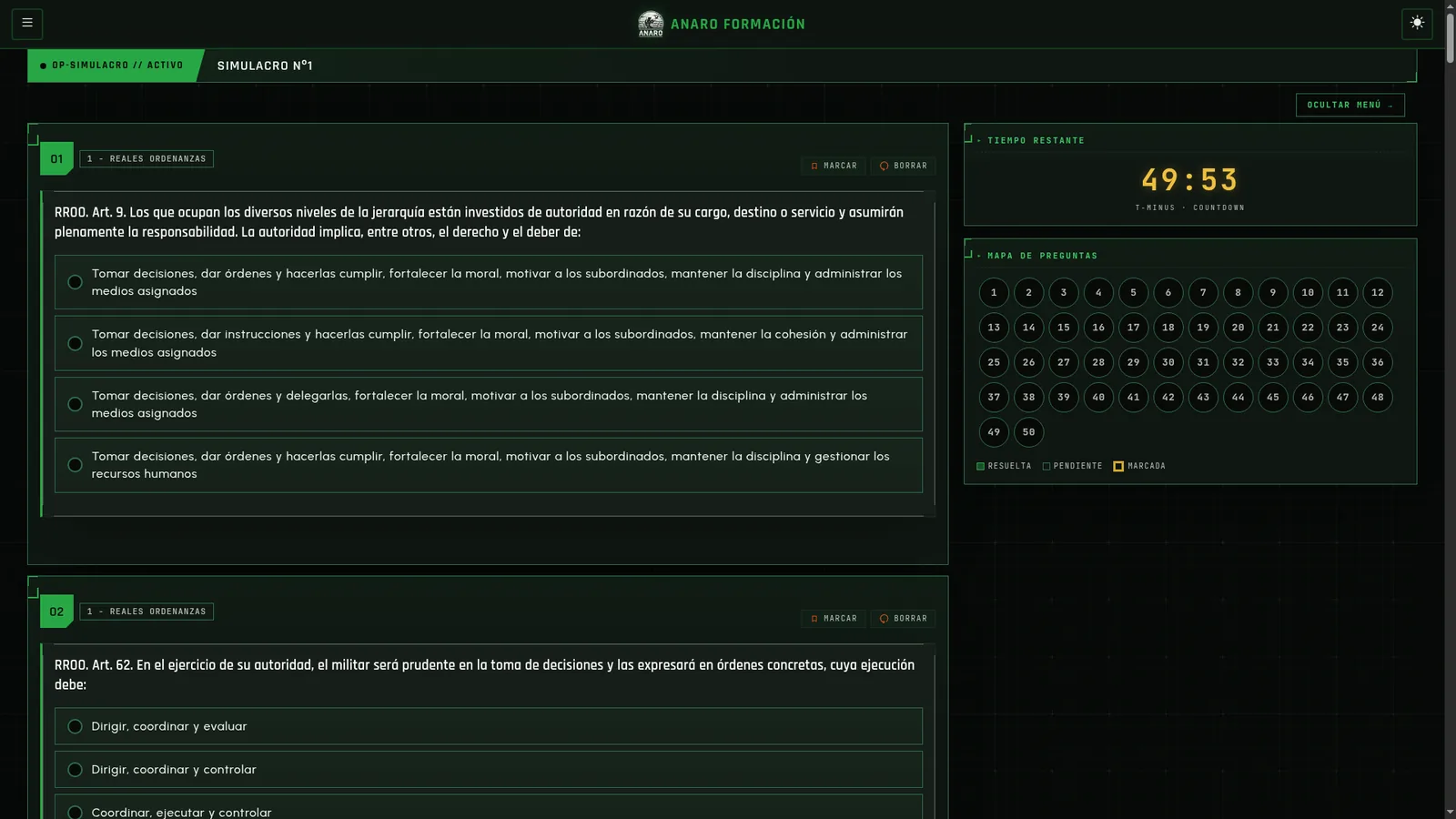Viewport: 1456px width, 819px height.
Task: Navigate to question 29
Action: [x=1134, y=362]
